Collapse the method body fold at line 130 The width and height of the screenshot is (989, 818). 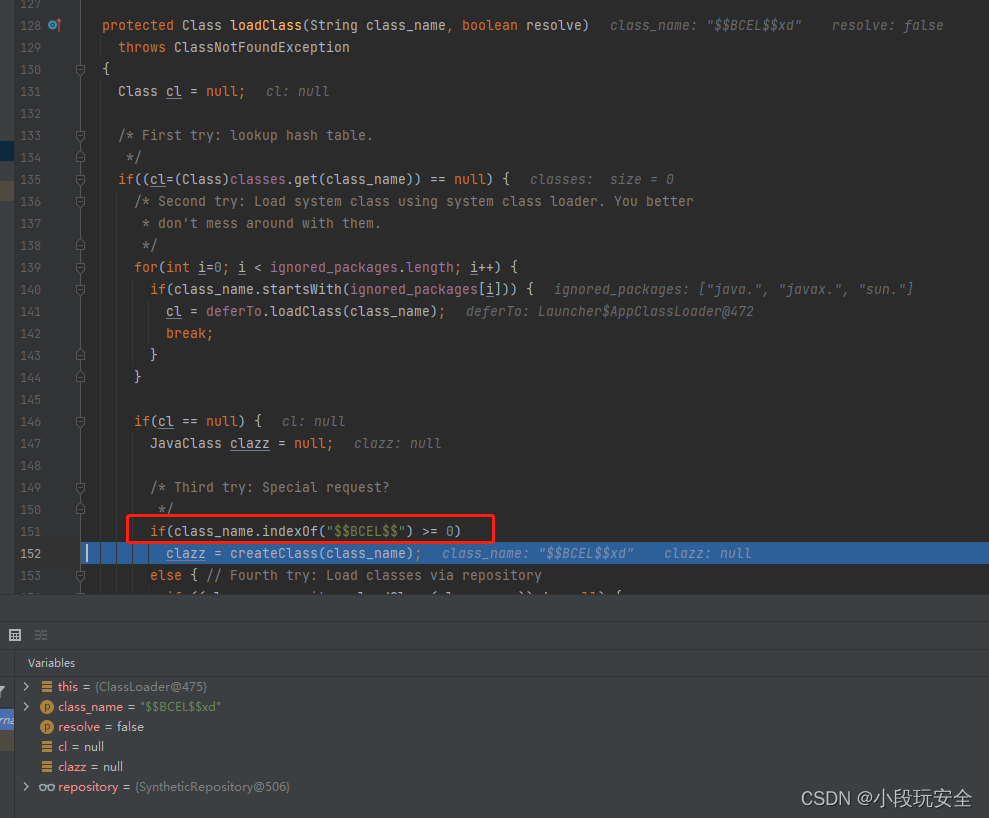[80, 69]
